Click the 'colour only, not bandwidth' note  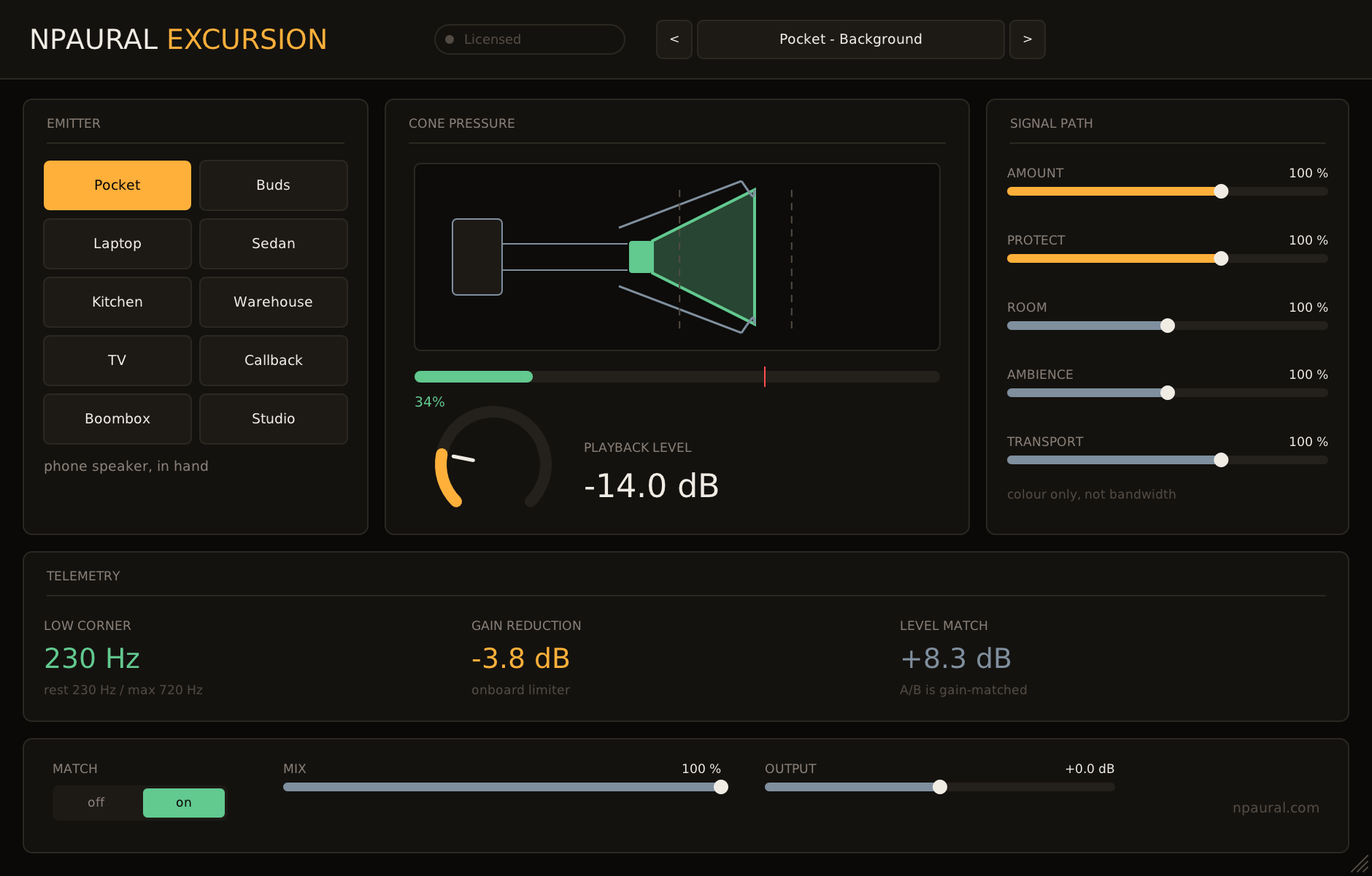(x=1092, y=494)
